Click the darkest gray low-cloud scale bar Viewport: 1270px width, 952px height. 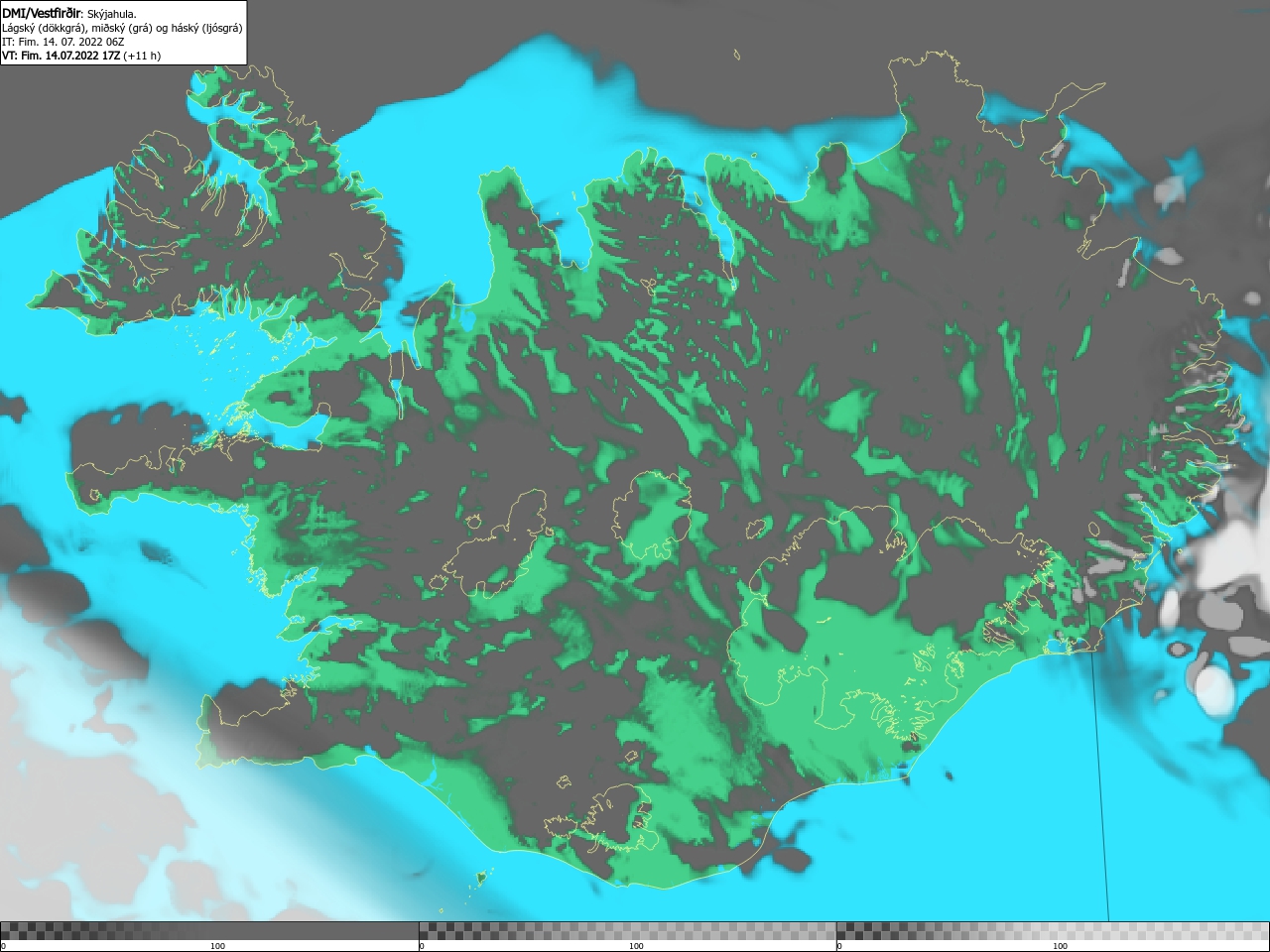tap(209, 931)
